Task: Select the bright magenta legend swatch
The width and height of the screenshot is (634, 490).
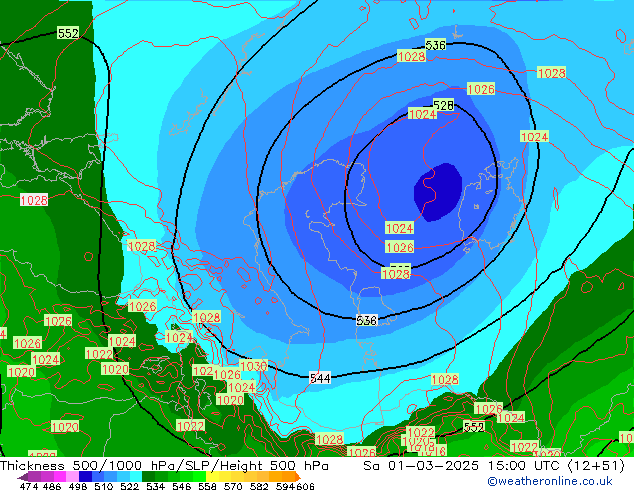Action: coord(59,476)
